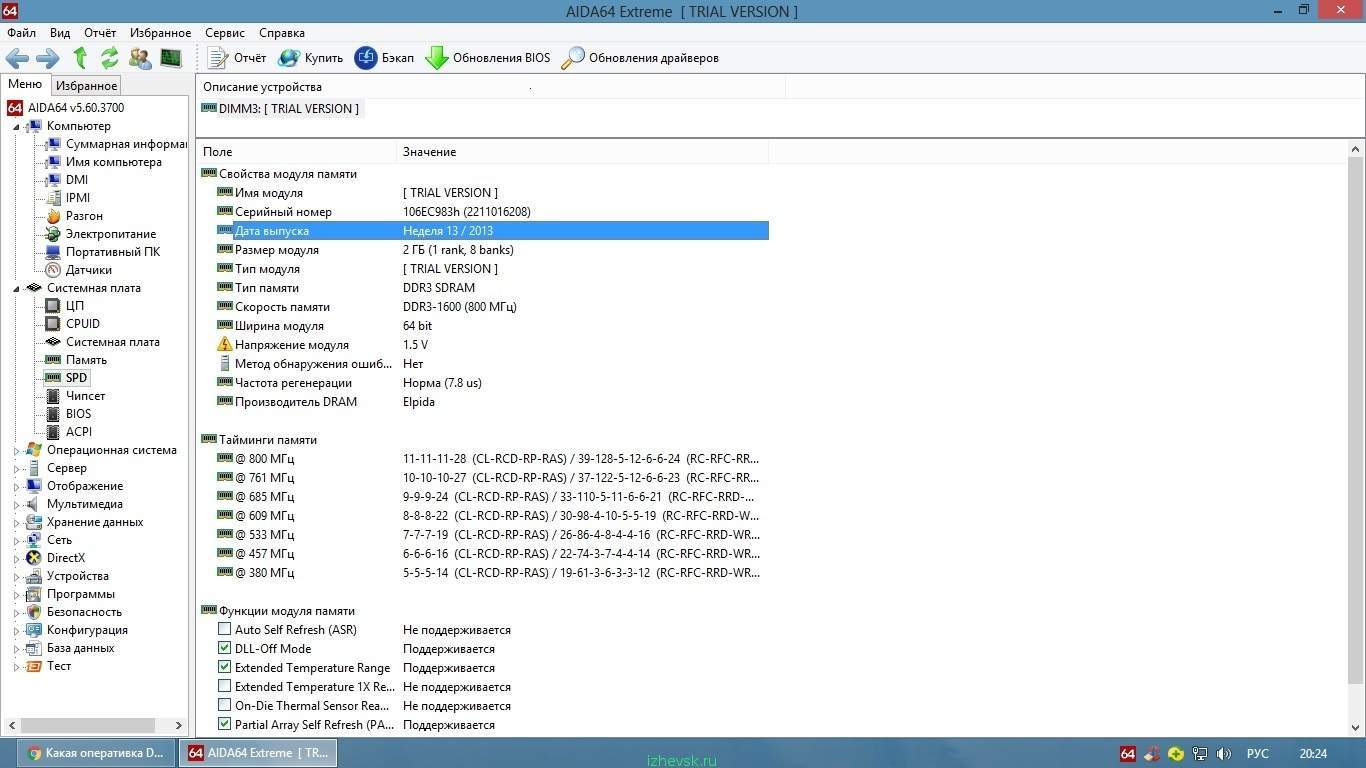
Task: Toggle Extended Temperature Range checkbox
Action: (225, 668)
